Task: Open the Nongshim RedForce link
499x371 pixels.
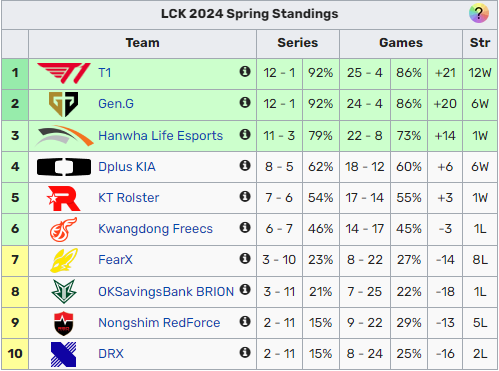Action: point(159,323)
